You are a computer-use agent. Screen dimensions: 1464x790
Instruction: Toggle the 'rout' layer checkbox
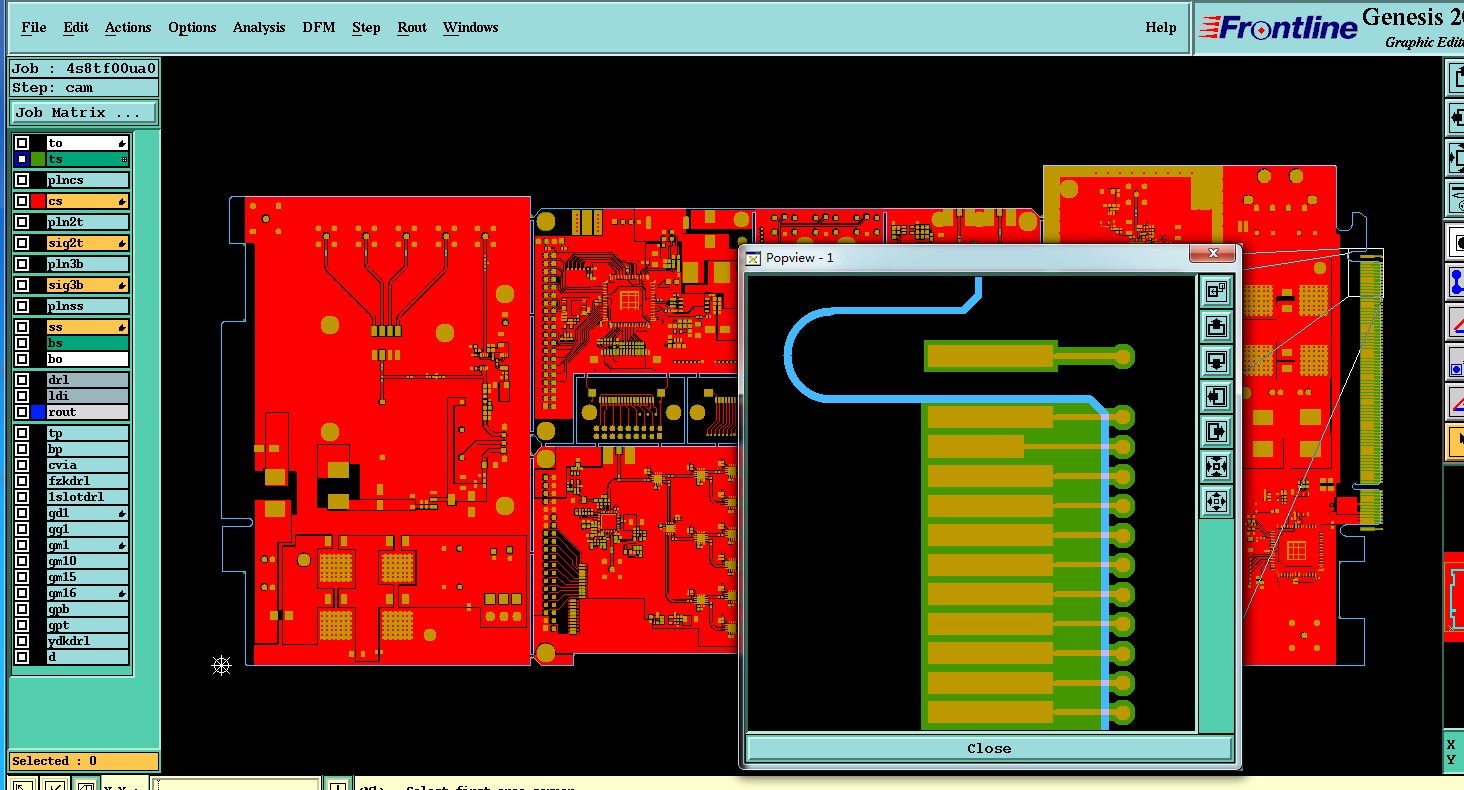pyautogui.click(x=22, y=412)
